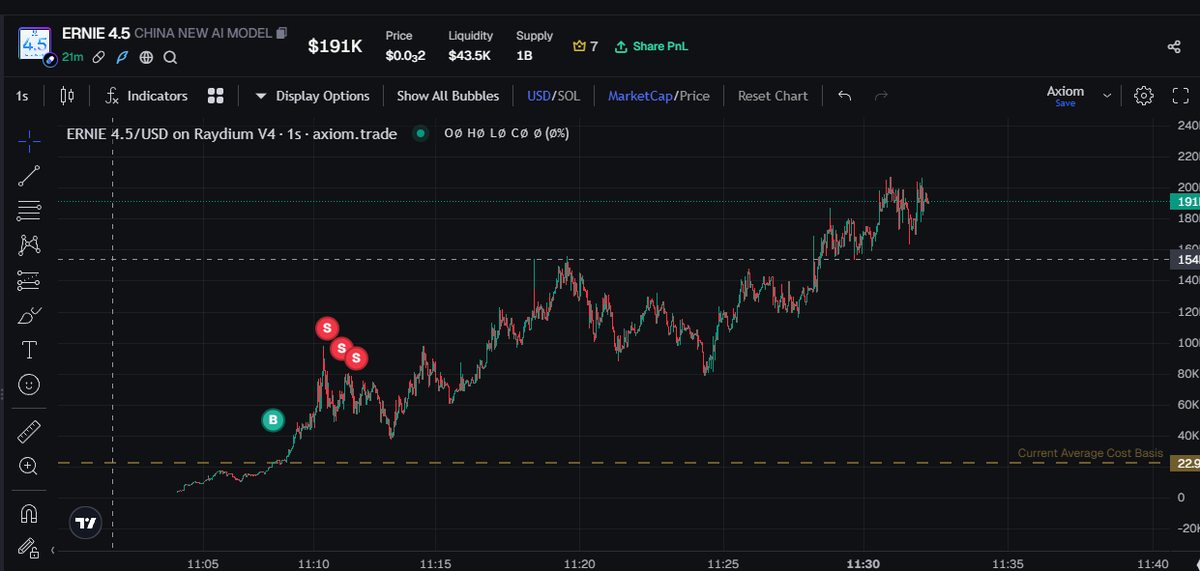
Task: Open the candlestick chart type selector
Action: (x=67, y=96)
